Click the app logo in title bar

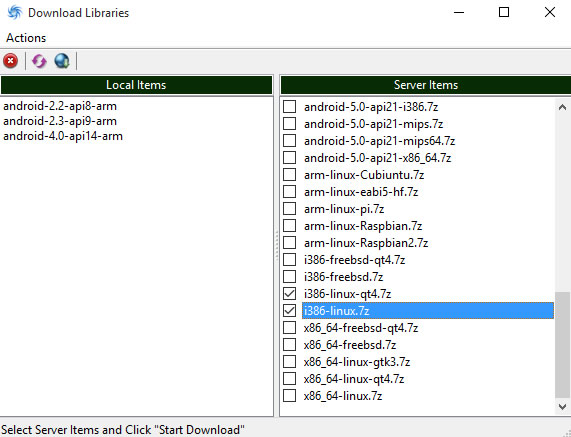(15, 12)
